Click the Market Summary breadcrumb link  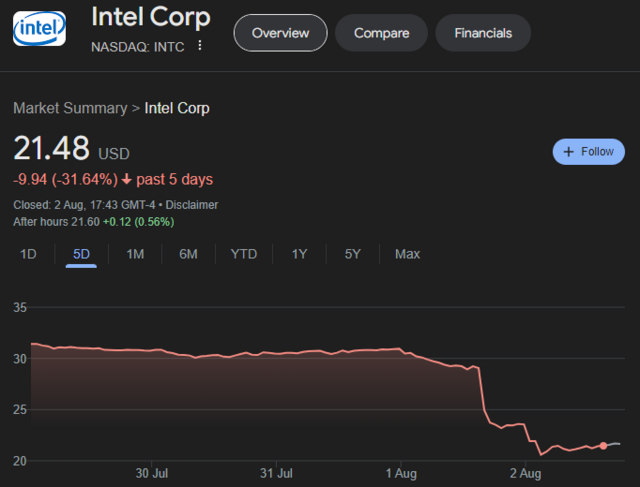(x=70, y=108)
